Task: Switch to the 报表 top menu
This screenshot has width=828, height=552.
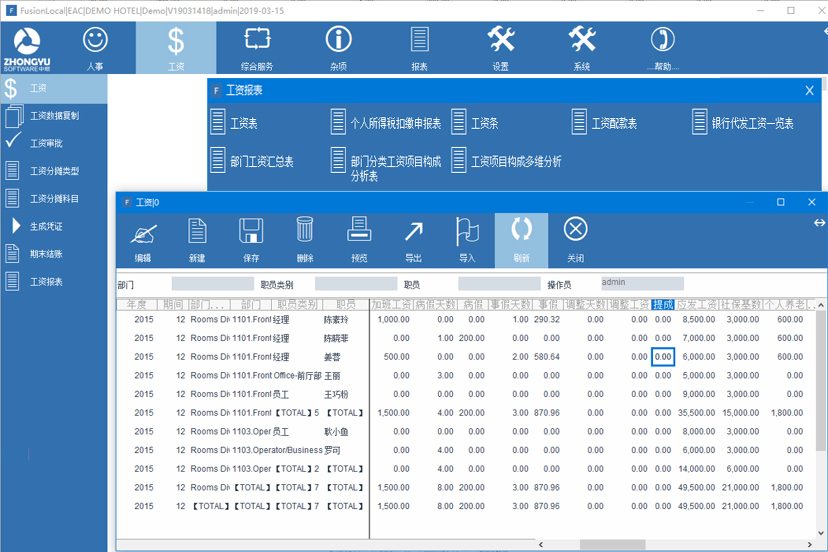Action: point(419,47)
